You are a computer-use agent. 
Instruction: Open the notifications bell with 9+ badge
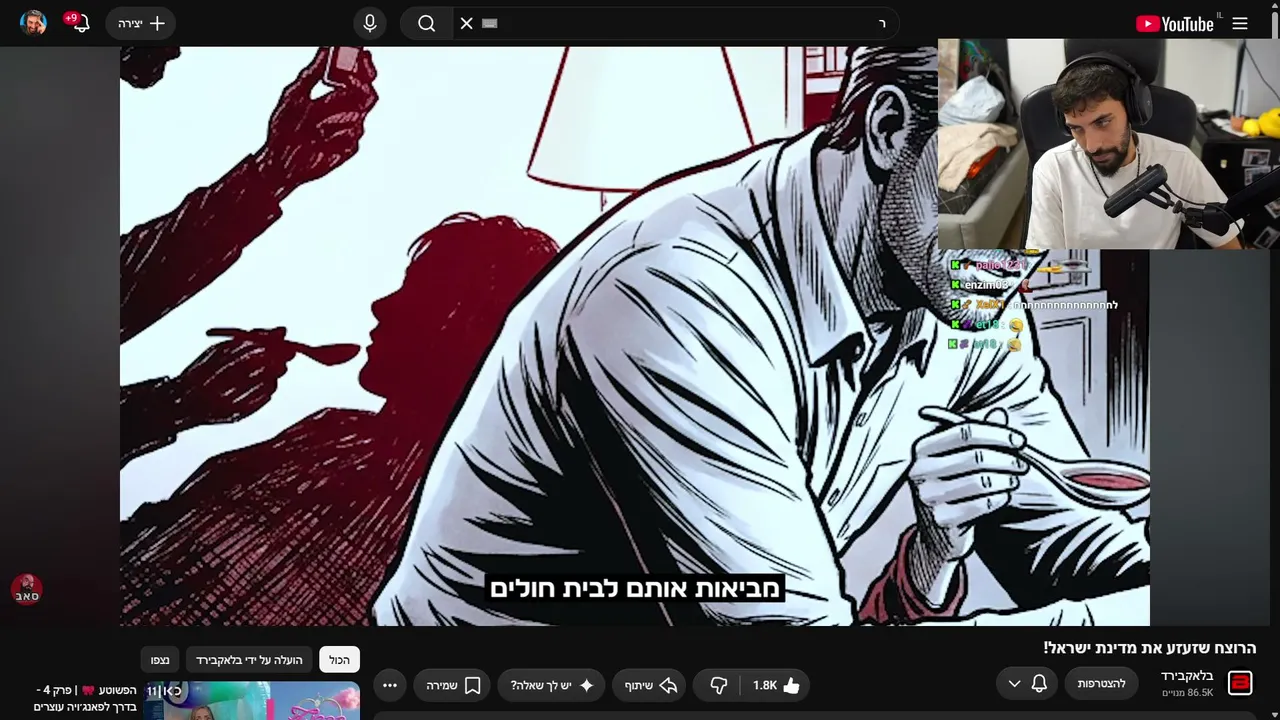(x=79, y=23)
